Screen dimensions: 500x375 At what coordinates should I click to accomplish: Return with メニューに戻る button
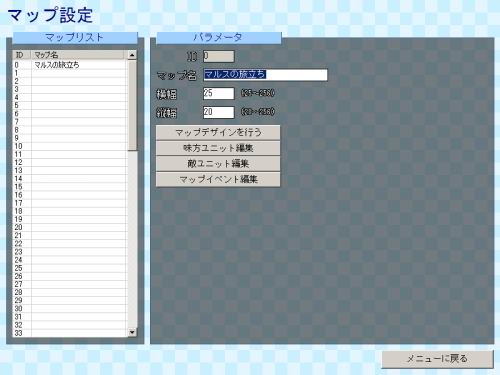pyautogui.click(x=437, y=359)
